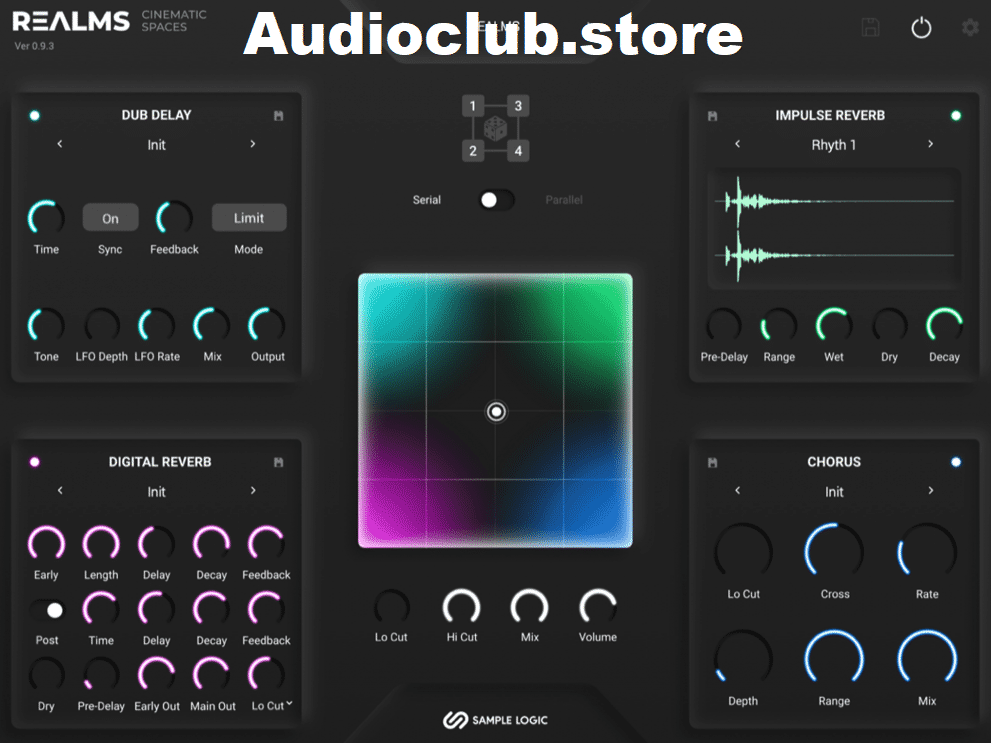Click the impulse waveform display

click(834, 229)
